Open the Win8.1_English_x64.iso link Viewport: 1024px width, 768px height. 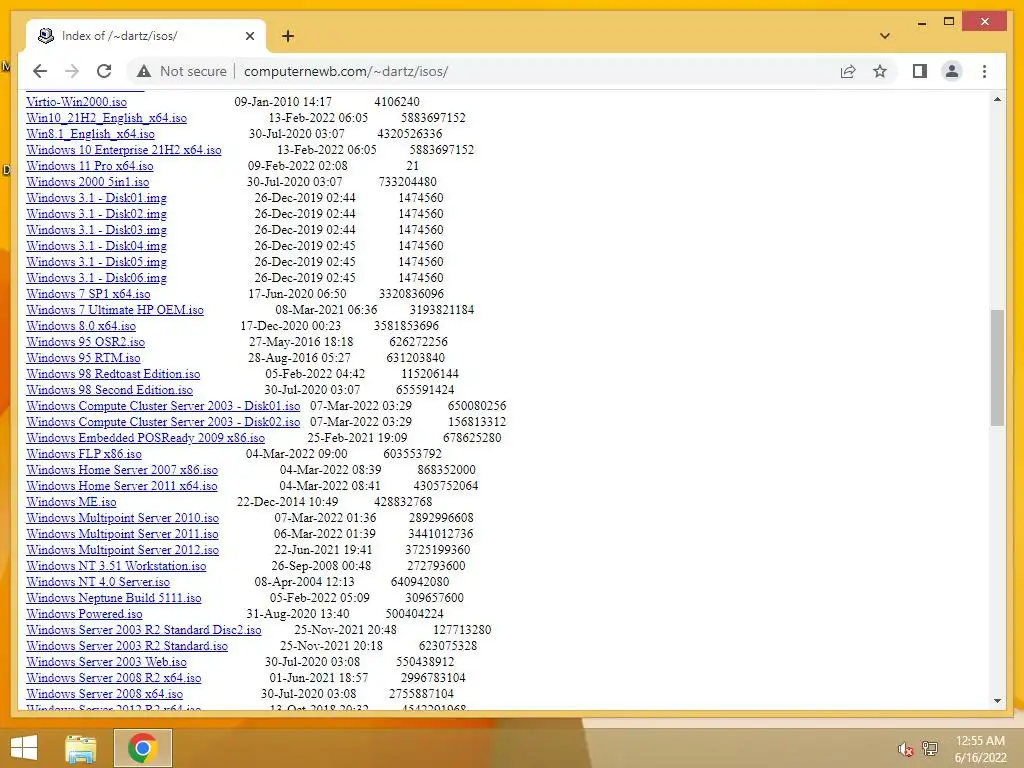coord(91,134)
